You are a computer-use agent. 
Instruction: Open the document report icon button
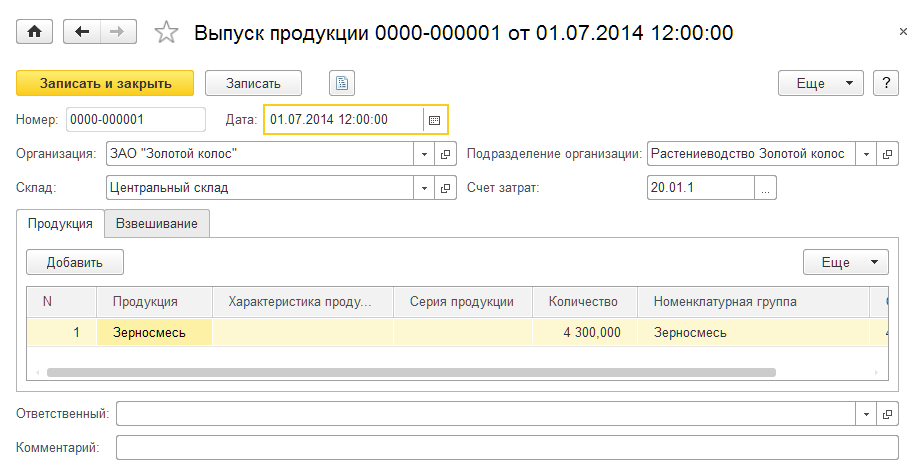[342, 83]
